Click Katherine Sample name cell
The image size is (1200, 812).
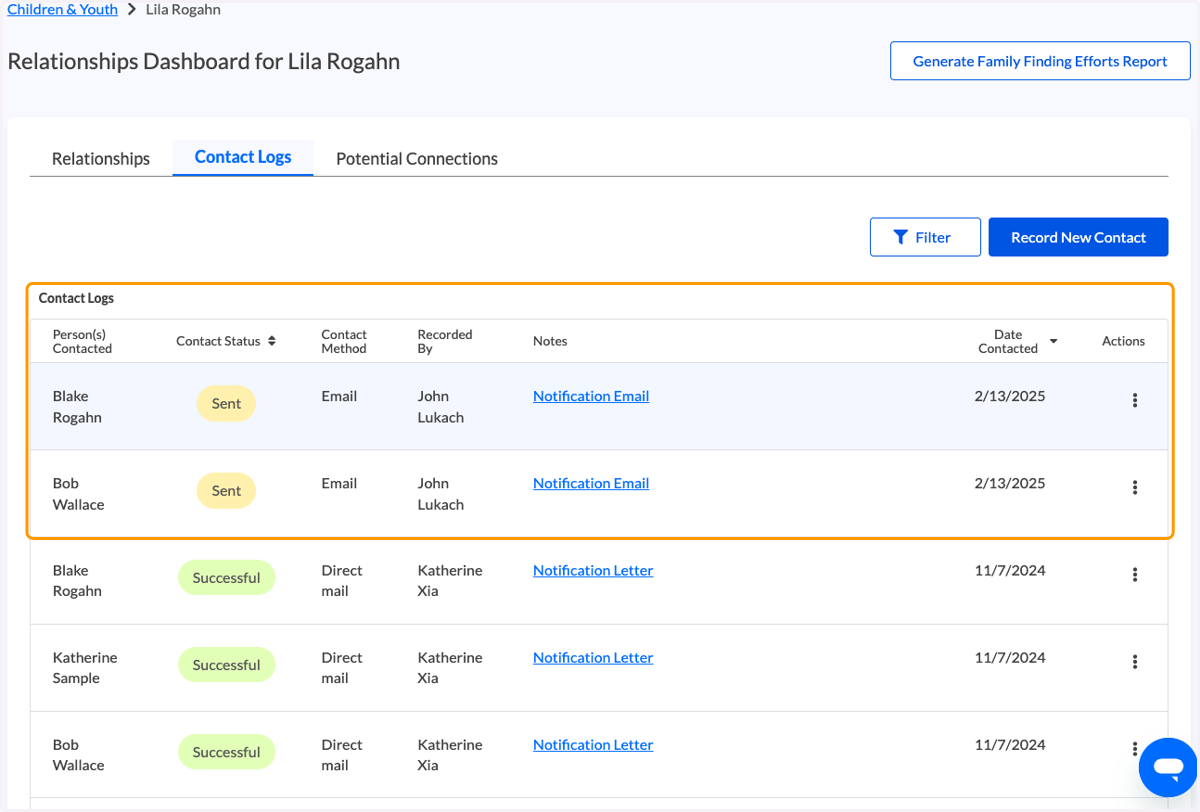pos(85,667)
